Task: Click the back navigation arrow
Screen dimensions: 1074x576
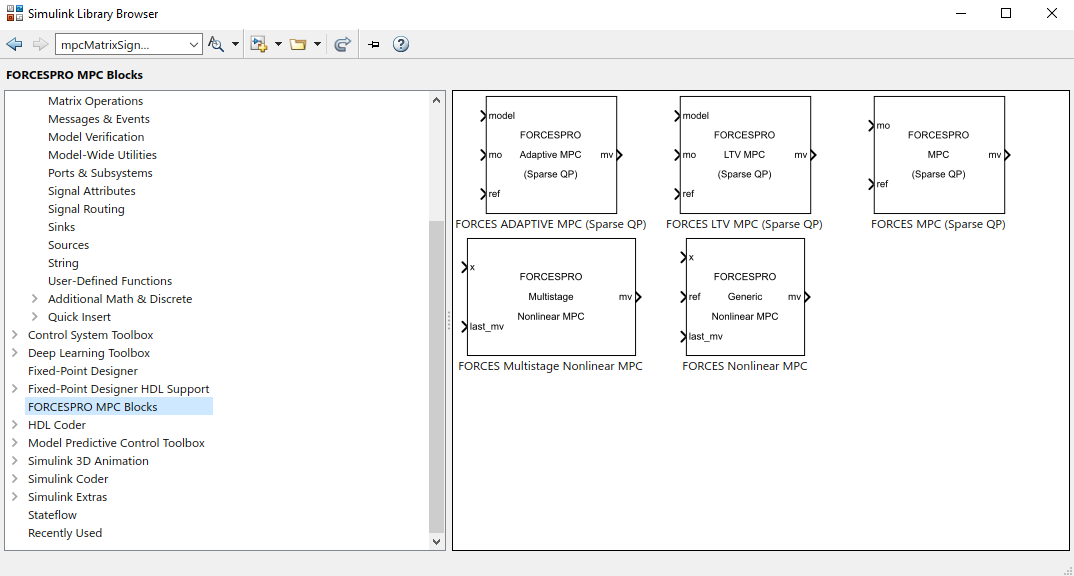Action: [x=14, y=45]
